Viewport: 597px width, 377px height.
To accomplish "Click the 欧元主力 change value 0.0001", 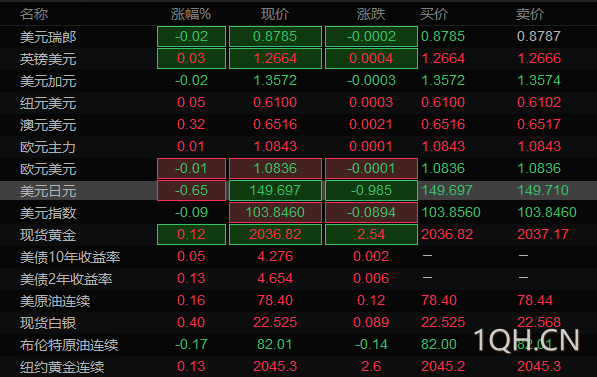I will click(371, 146).
